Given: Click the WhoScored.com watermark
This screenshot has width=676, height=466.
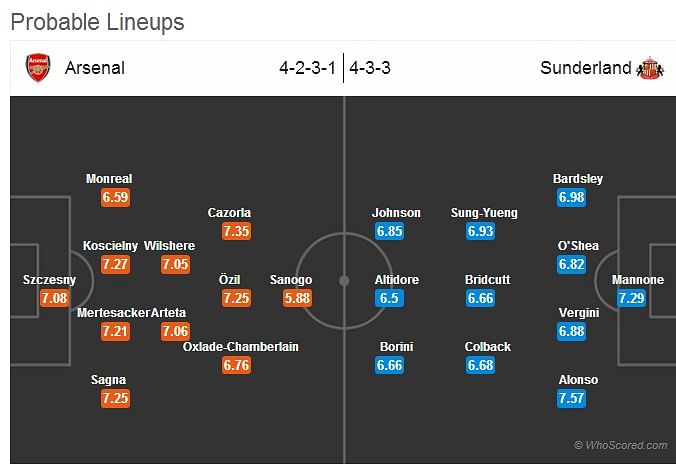Looking at the screenshot, I should [621, 445].
